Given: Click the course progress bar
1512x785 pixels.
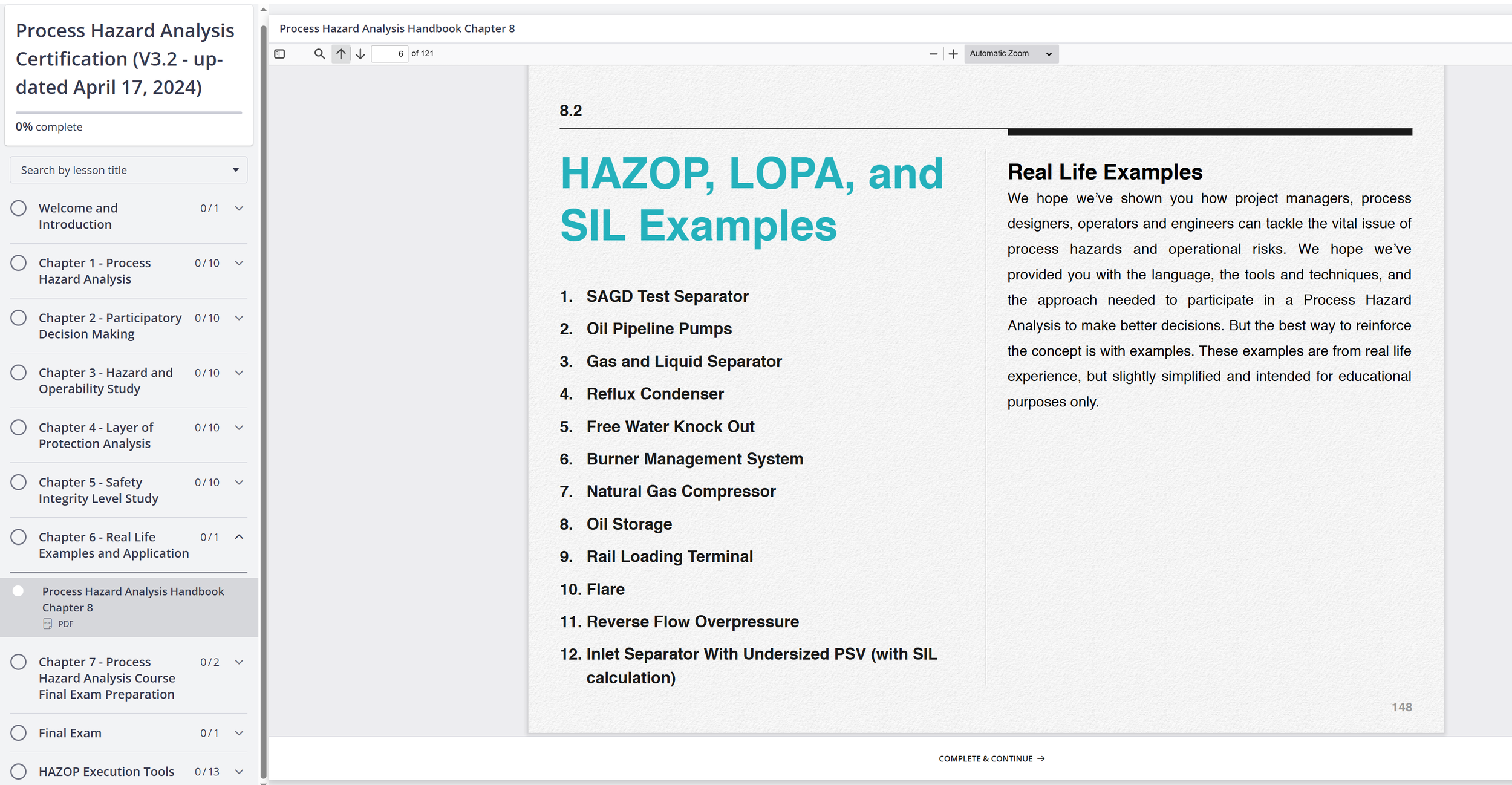Looking at the screenshot, I should tap(129, 112).
